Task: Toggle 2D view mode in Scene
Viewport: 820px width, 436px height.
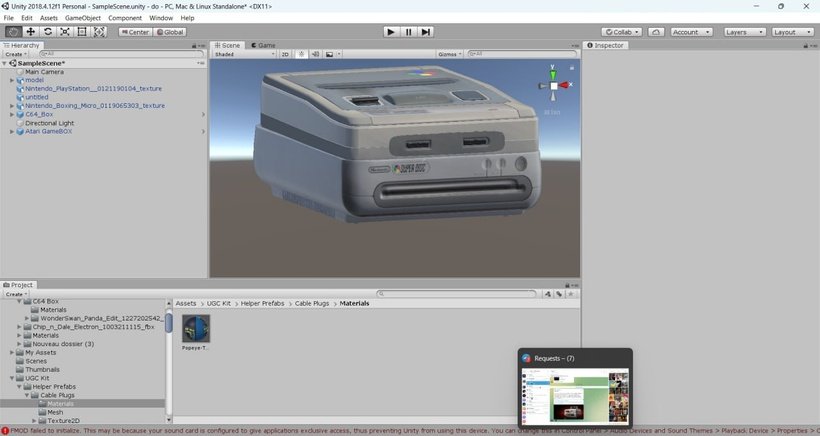Action: click(x=285, y=54)
